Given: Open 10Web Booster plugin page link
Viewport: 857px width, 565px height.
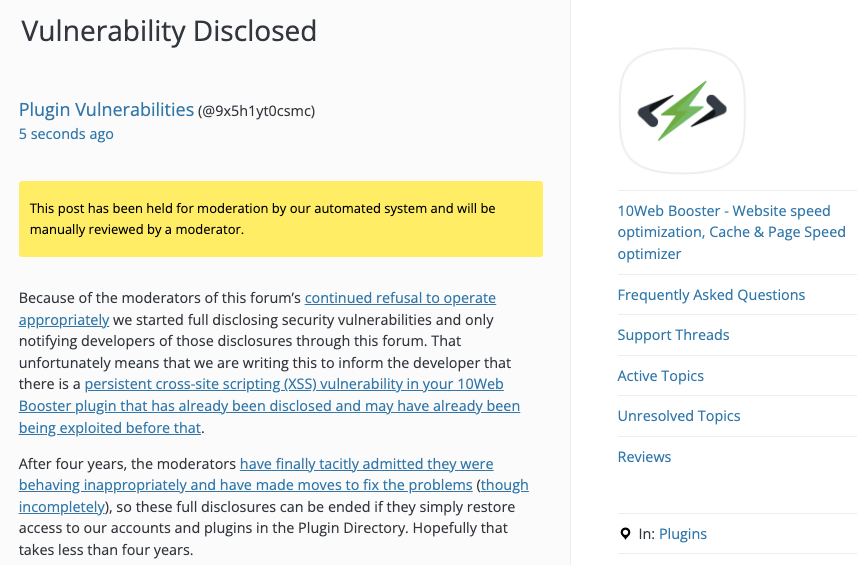Looking at the screenshot, I should pyautogui.click(x=731, y=232).
